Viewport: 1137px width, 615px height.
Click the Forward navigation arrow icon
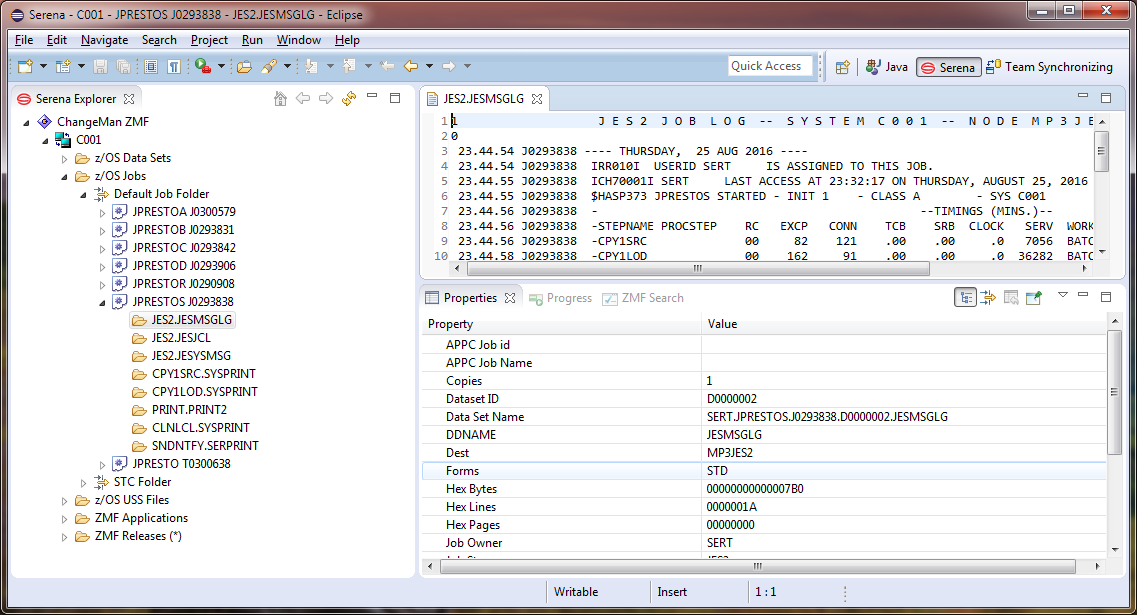tap(449, 67)
